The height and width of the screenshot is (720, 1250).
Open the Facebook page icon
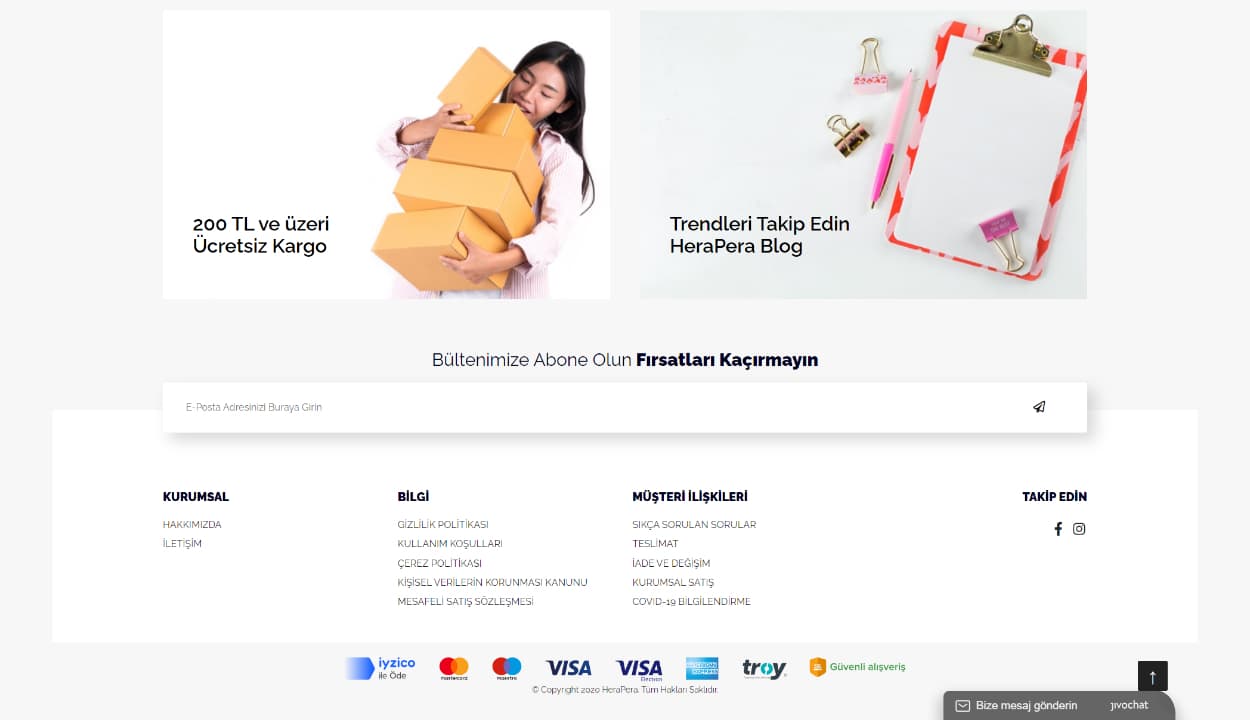click(x=1058, y=529)
